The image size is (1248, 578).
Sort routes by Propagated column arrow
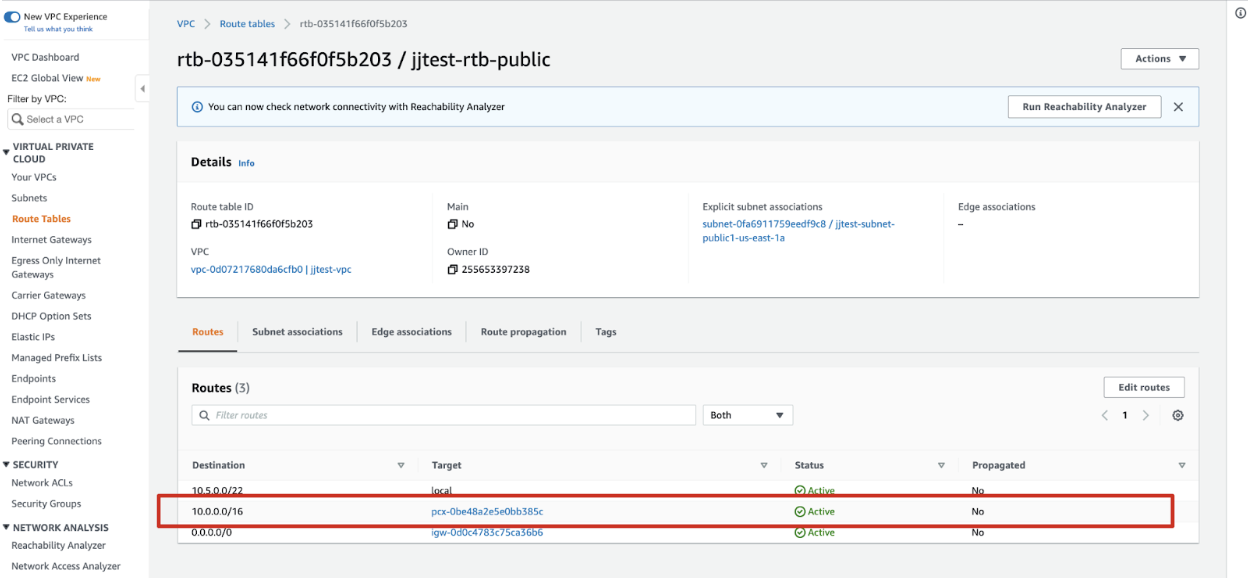1182,465
